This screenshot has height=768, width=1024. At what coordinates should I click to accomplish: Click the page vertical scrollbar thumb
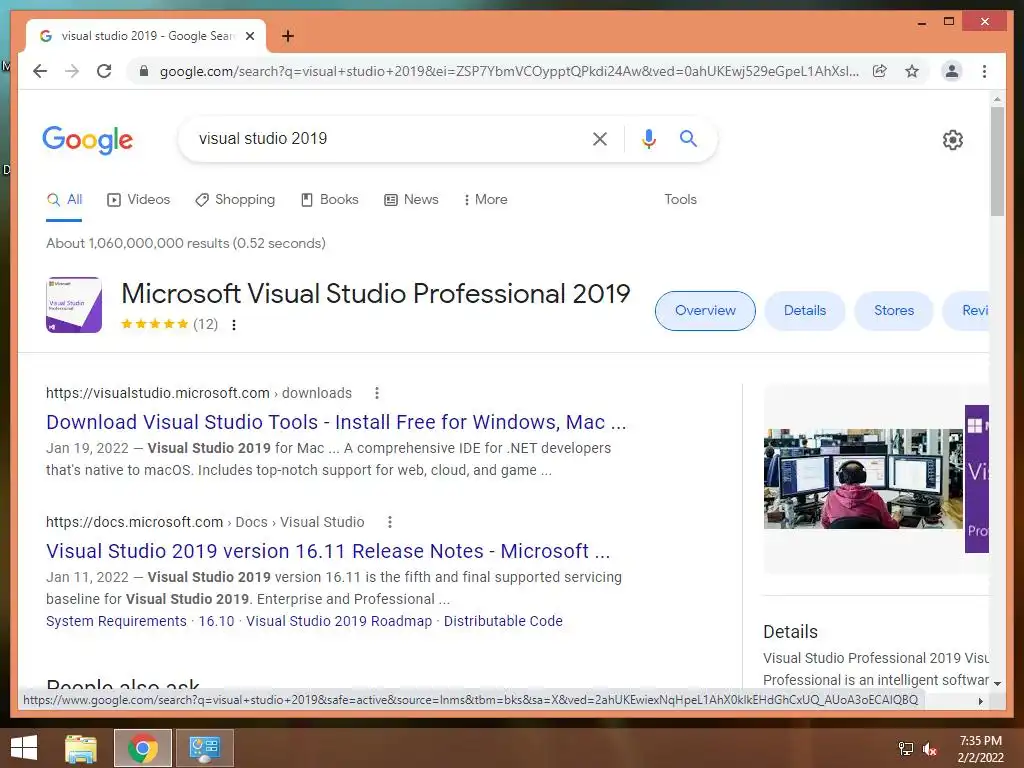coord(997,161)
